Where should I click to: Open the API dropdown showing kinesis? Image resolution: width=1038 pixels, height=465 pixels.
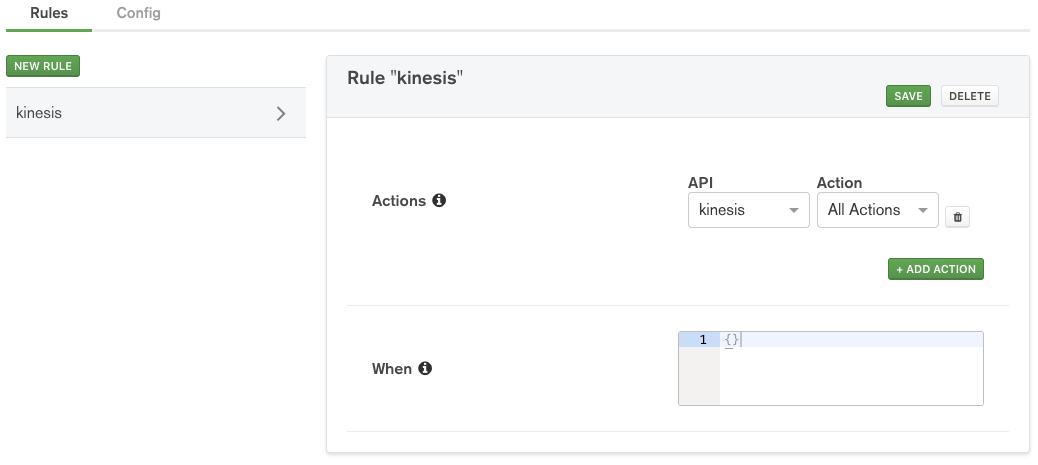(748, 210)
